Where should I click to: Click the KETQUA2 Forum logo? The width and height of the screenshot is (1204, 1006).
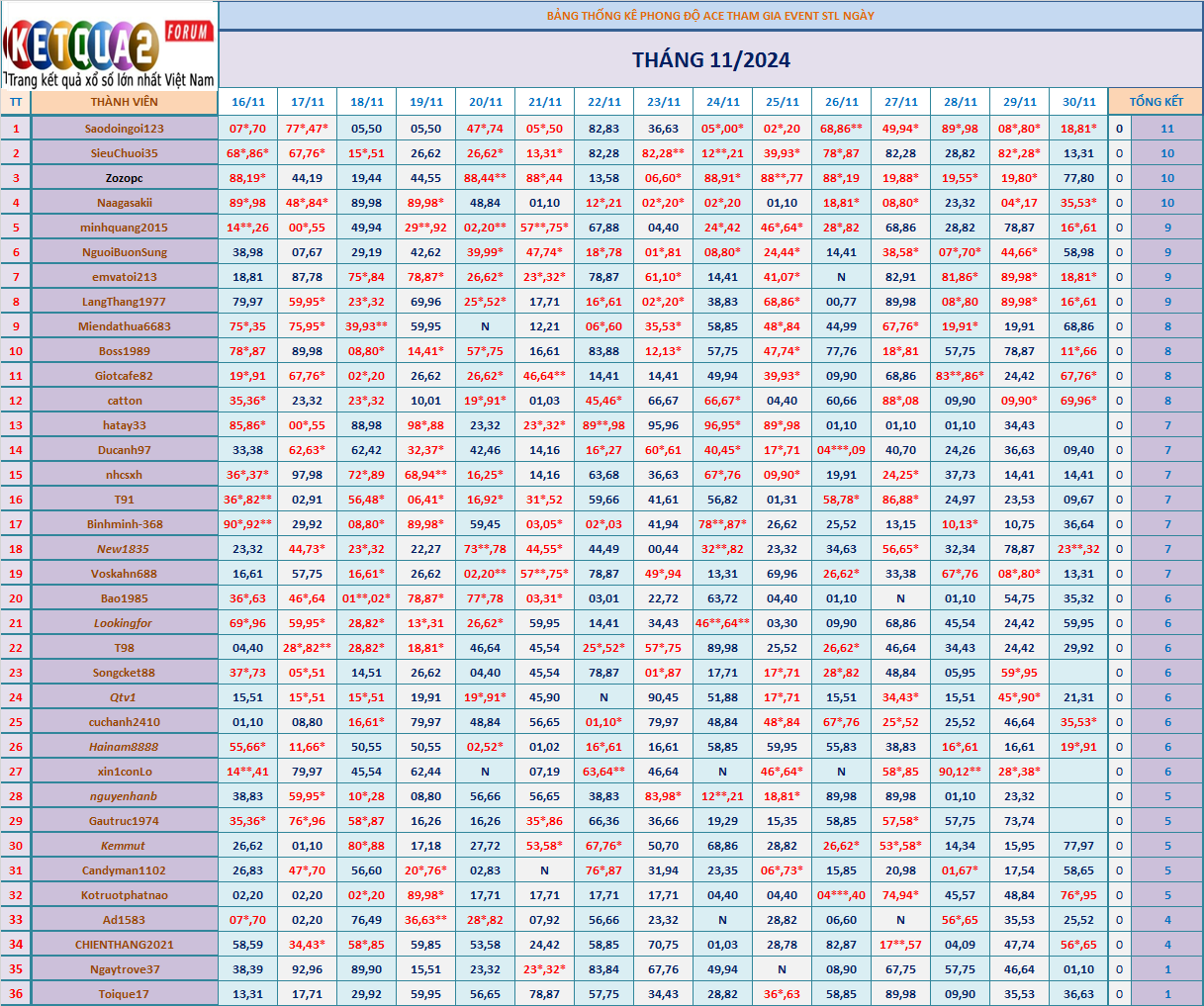[x=109, y=46]
